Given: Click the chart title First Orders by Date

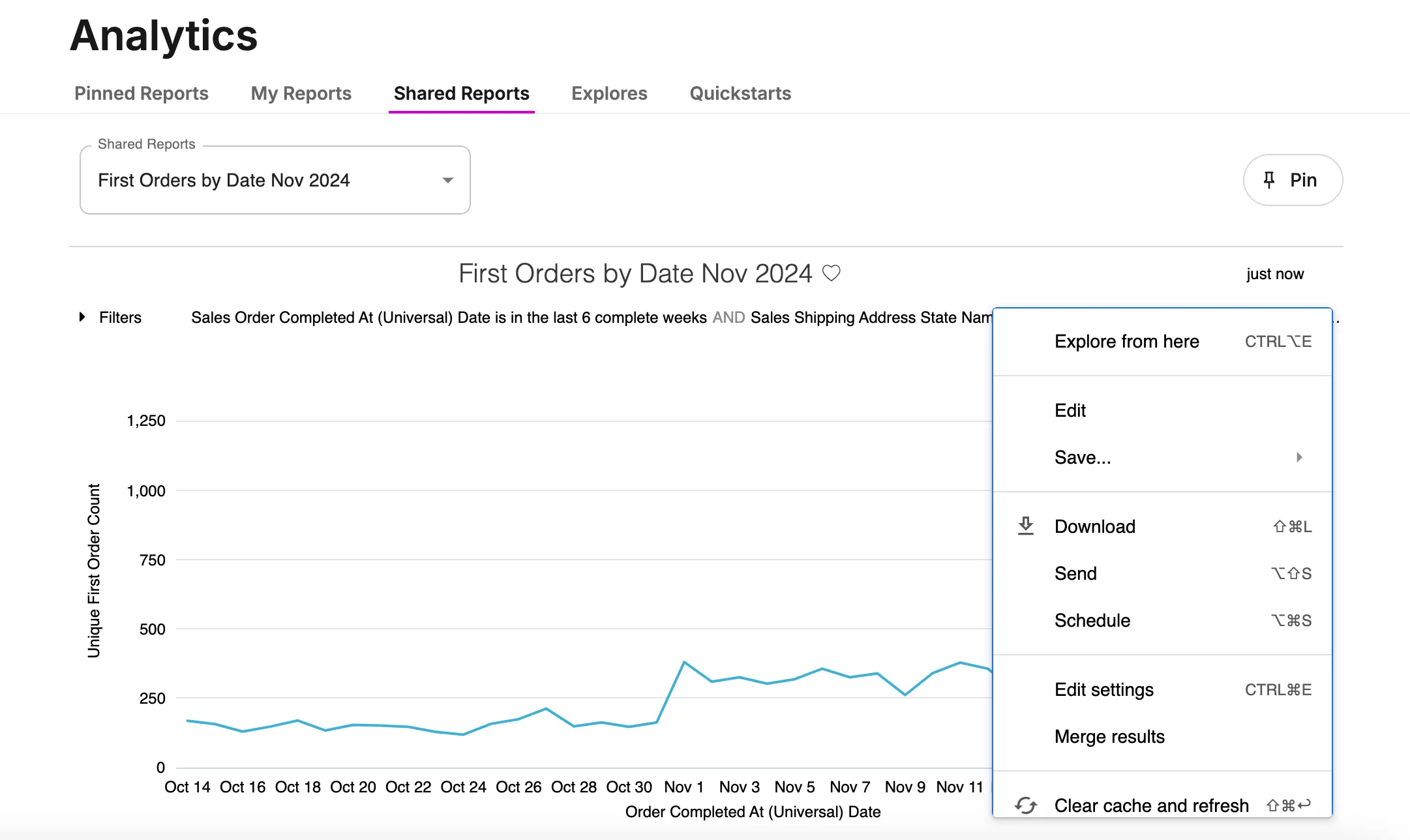Looking at the screenshot, I should (635, 273).
